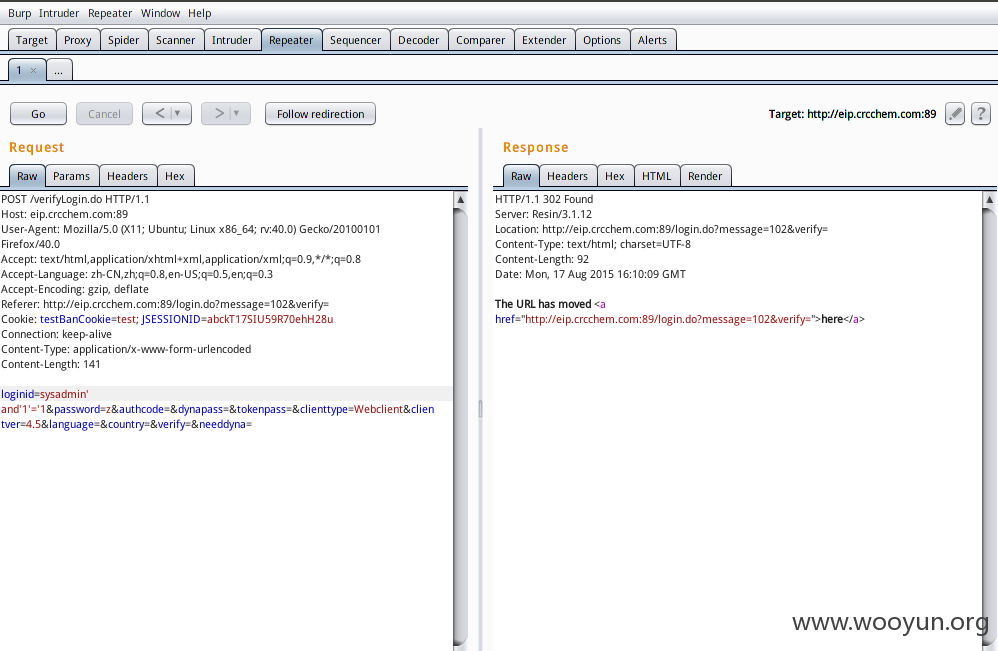The height and width of the screenshot is (651, 998).
Task: Select the Request Raw tab
Action: tap(27, 176)
